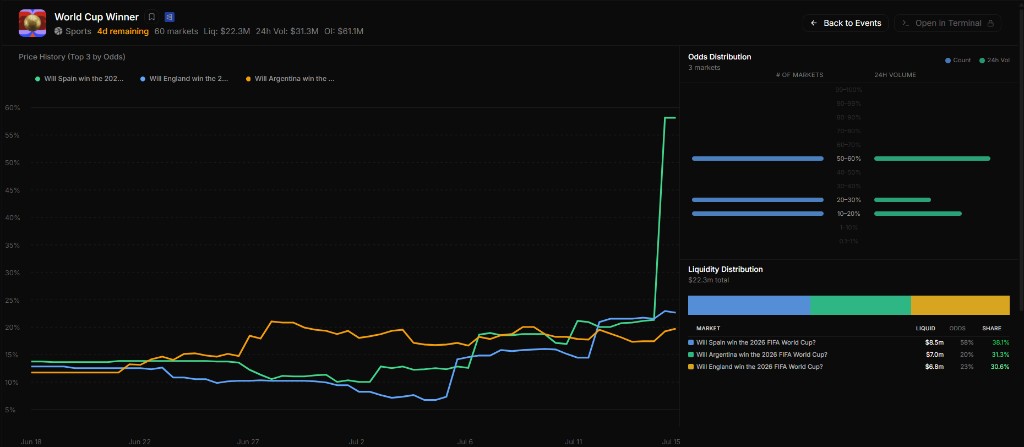1024x447 pixels.
Task: Go Back to Events
Action: click(846, 23)
